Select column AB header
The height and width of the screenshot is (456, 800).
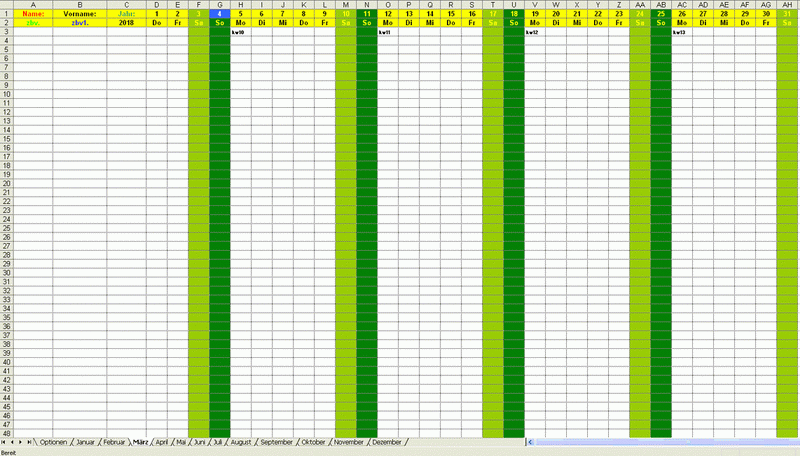coord(661,5)
